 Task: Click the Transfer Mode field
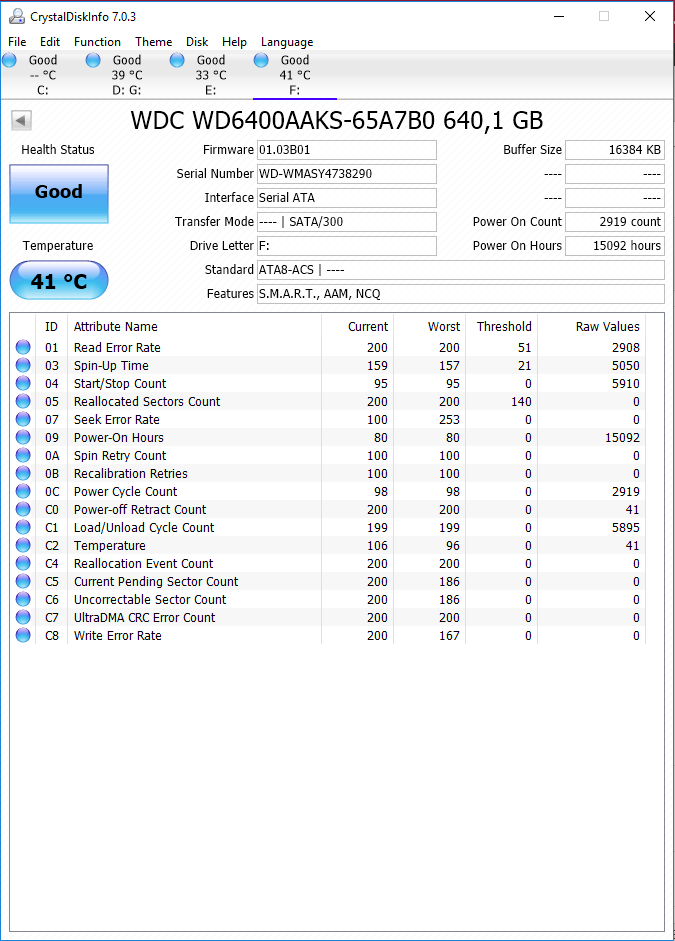tap(347, 222)
